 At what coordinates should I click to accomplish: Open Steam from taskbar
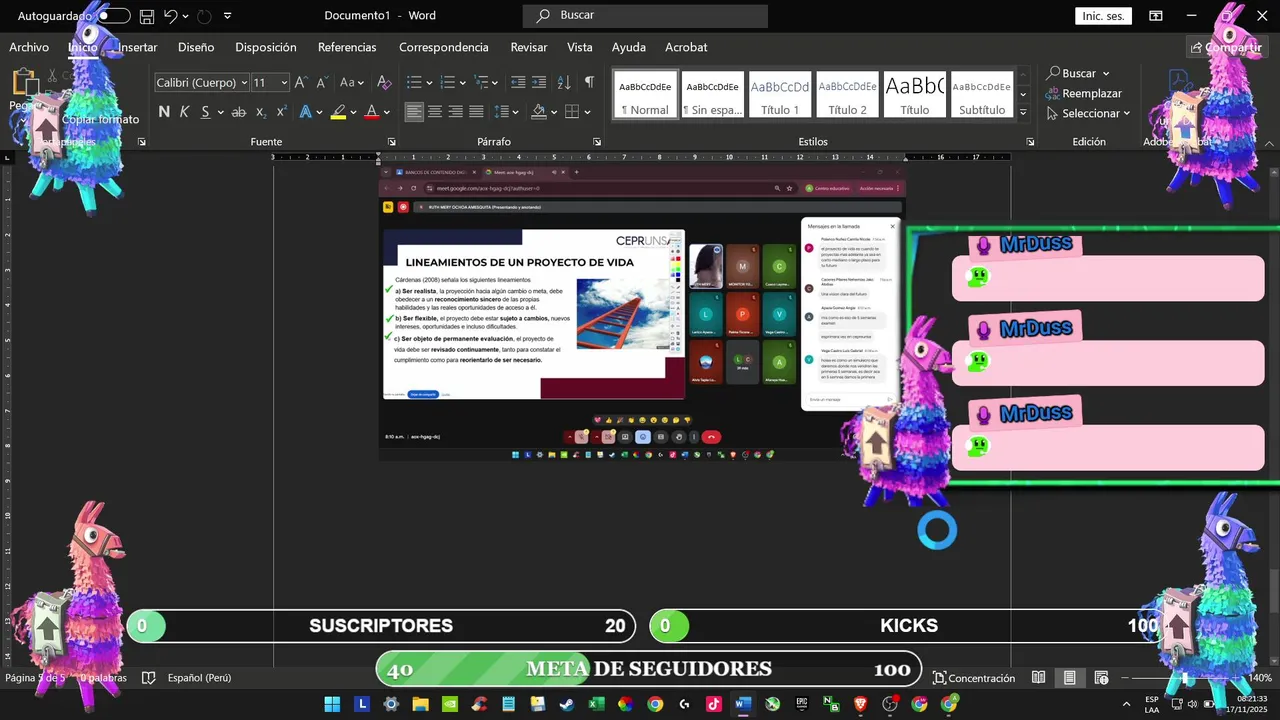pyautogui.click(x=567, y=704)
